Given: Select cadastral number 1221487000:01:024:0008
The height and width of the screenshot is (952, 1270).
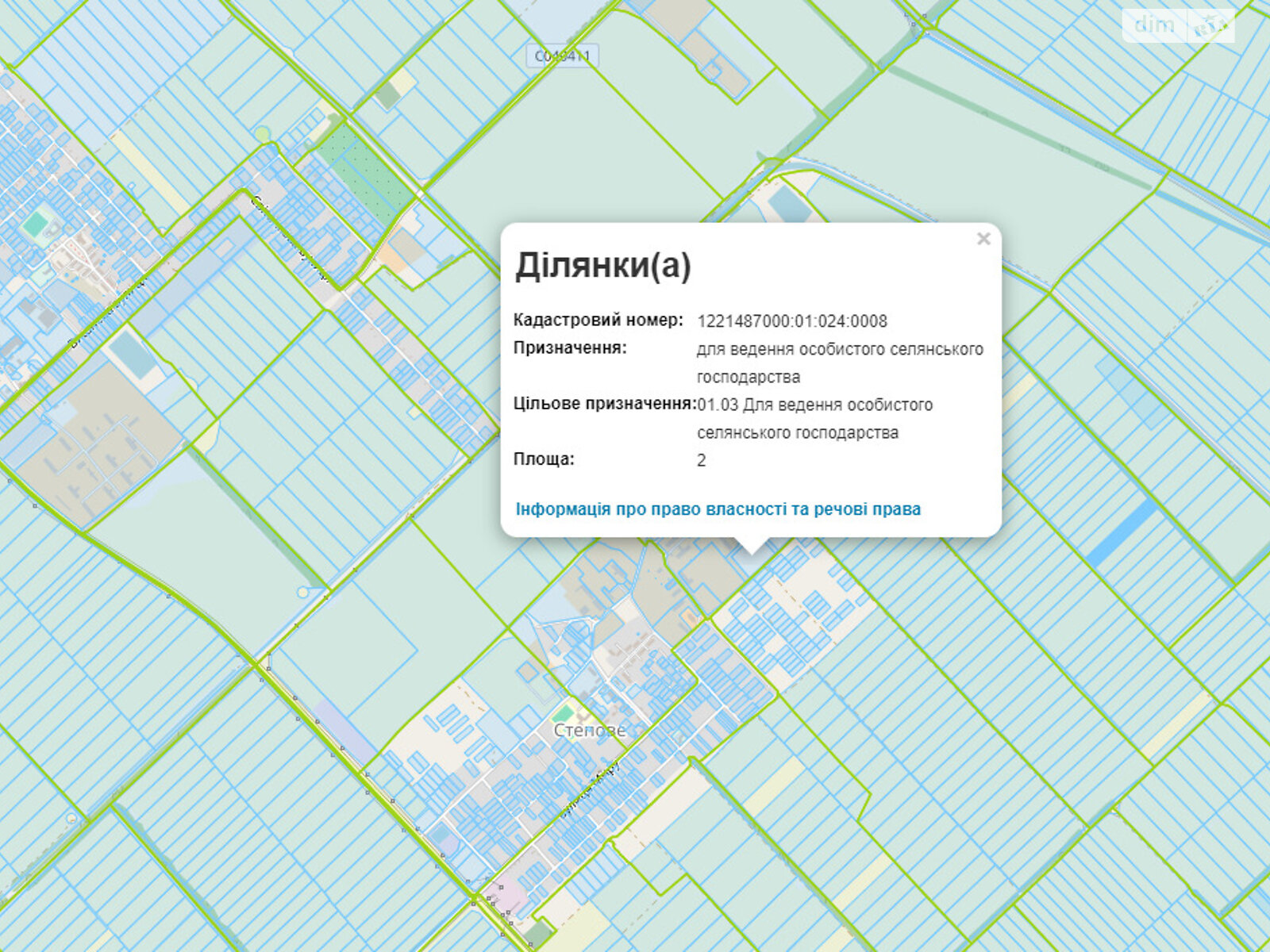Looking at the screenshot, I should tap(792, 321).
